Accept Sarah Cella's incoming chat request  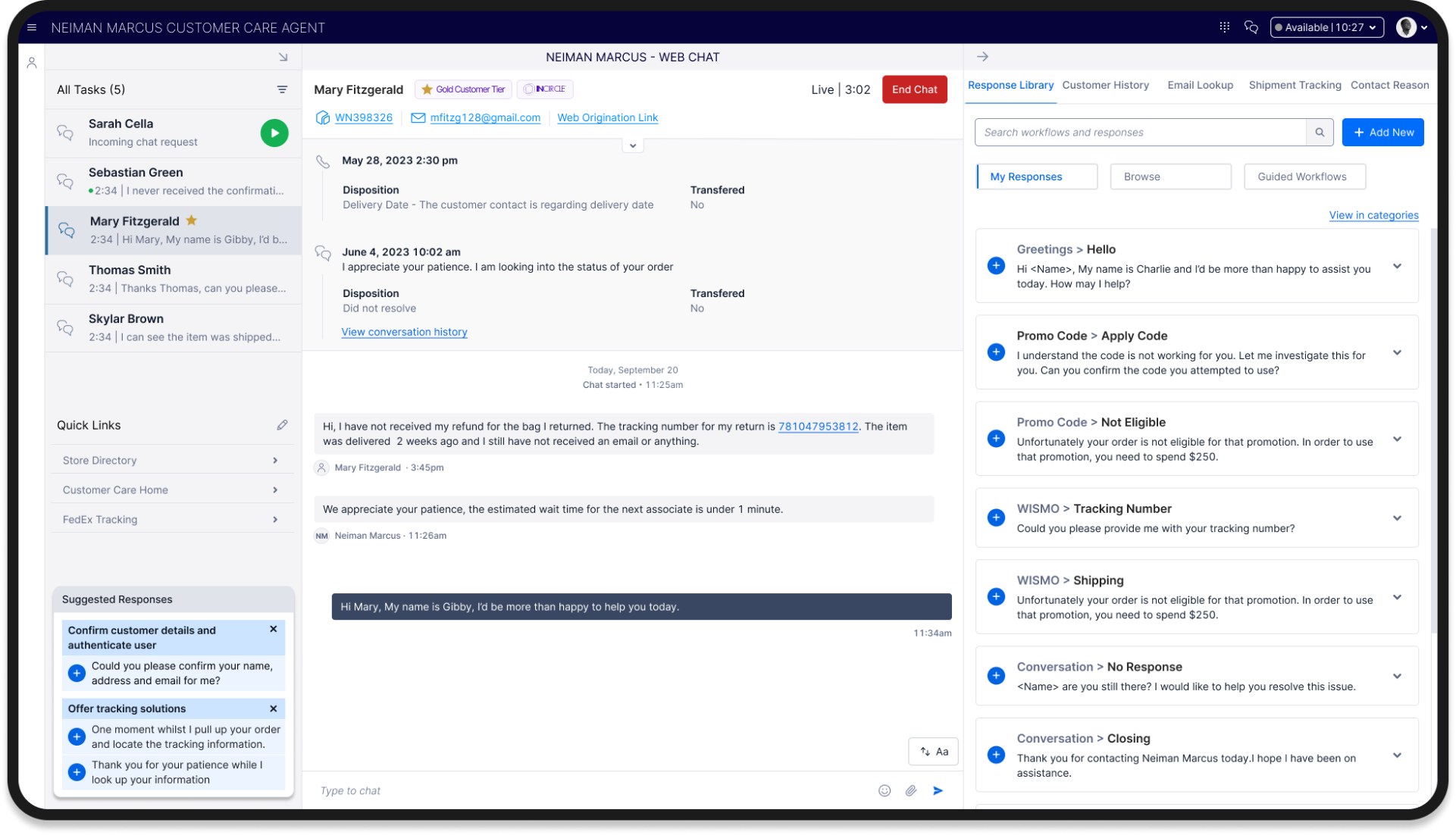(x=274, y=133)
